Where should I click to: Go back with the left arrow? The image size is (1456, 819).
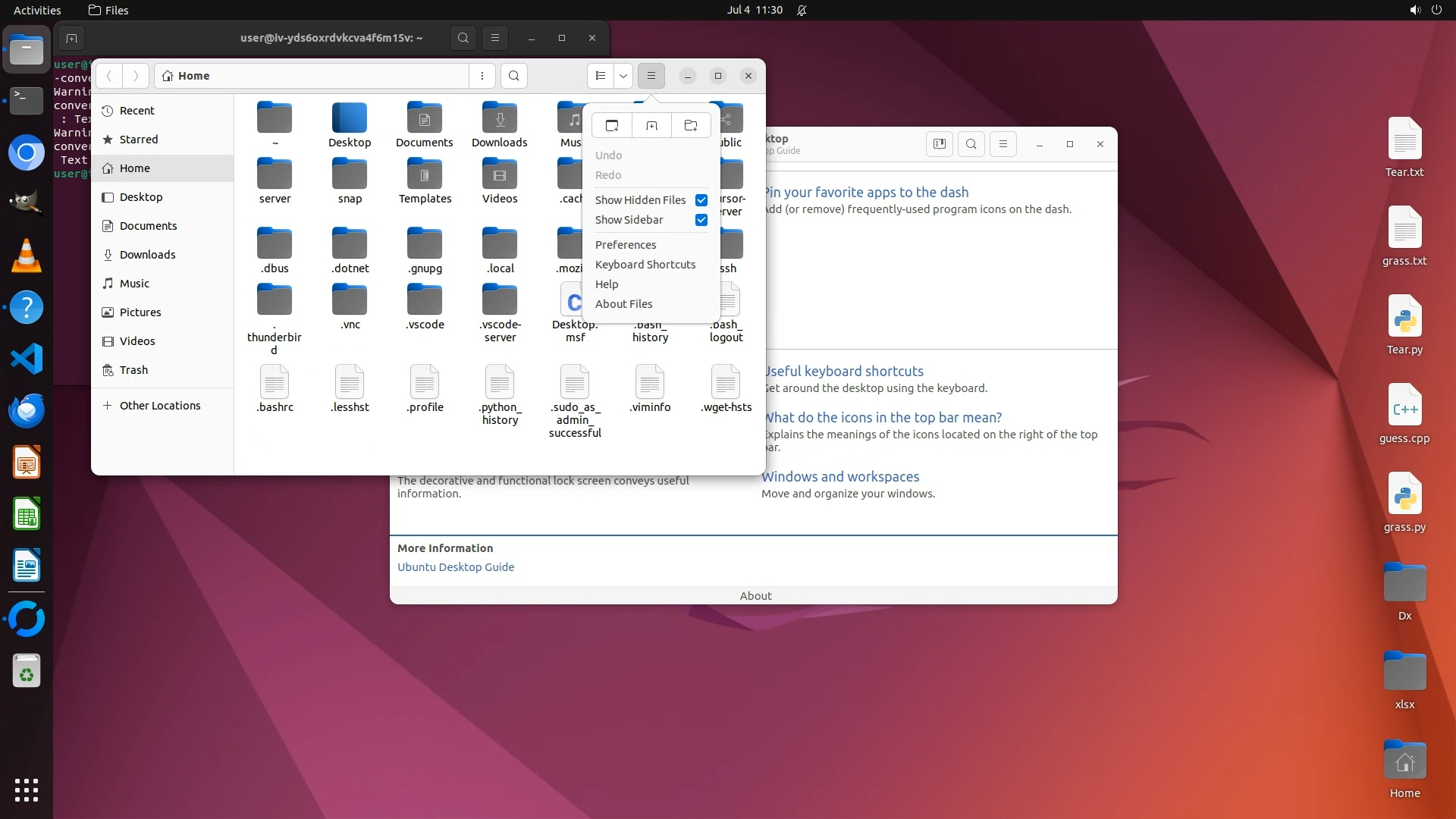[x=109, y=76]
